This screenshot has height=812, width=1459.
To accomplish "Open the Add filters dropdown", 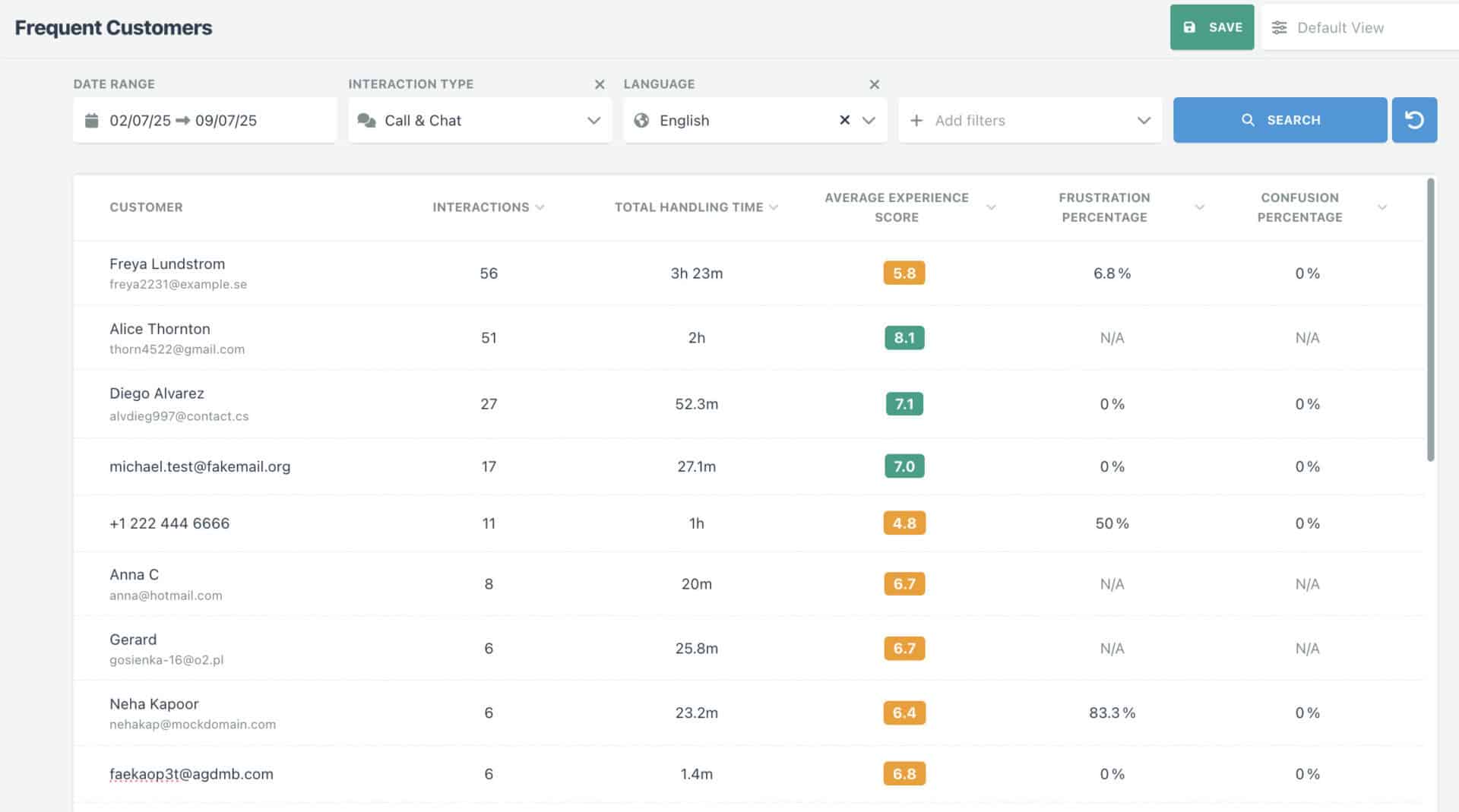I will tap(1144, 120).
